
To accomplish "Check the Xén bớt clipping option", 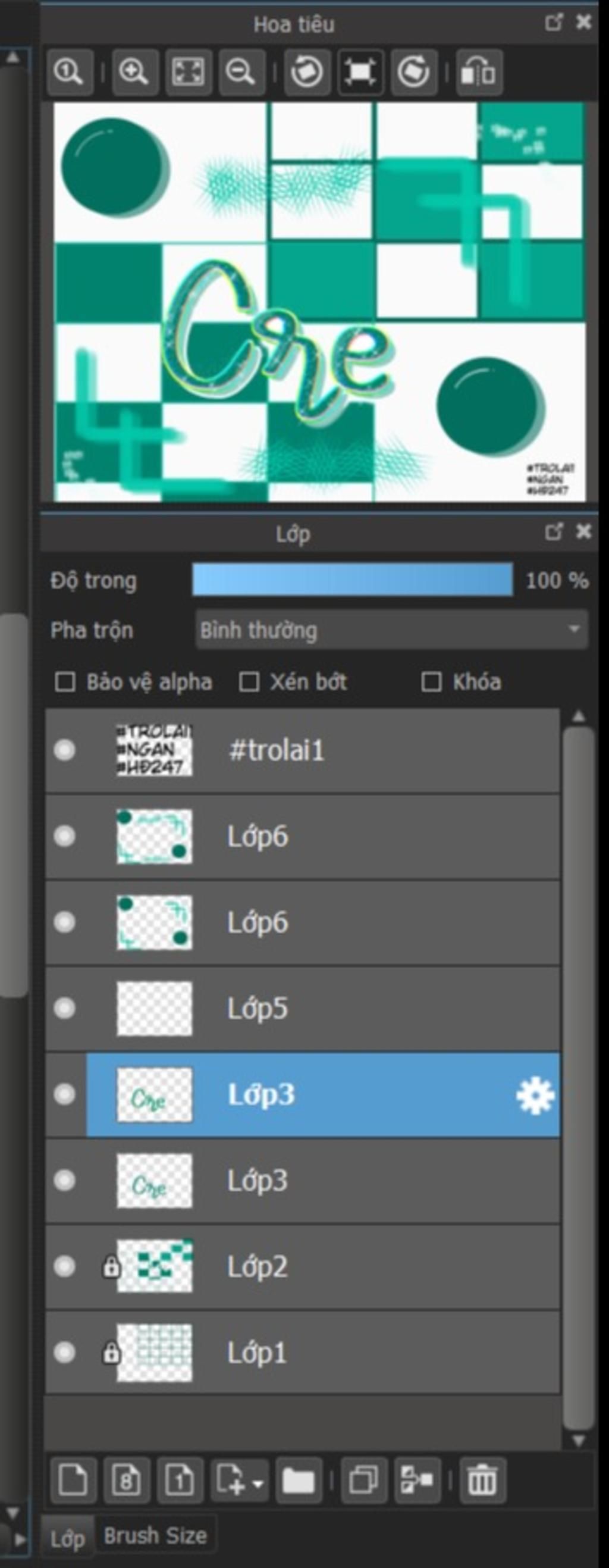I will (x=249, y=682).
